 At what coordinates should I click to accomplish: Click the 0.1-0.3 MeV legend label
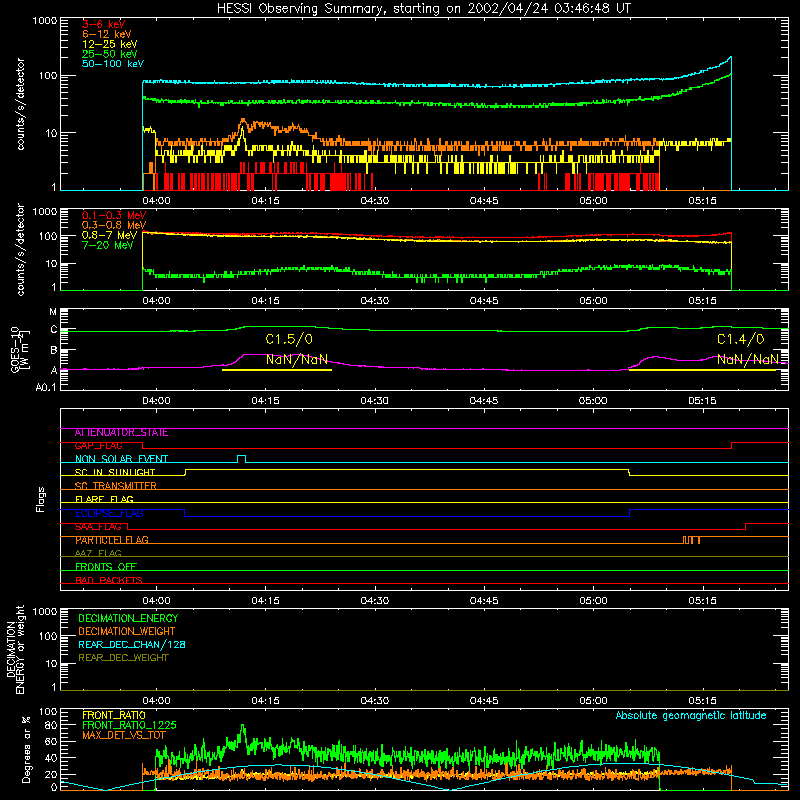click(114, 215)
